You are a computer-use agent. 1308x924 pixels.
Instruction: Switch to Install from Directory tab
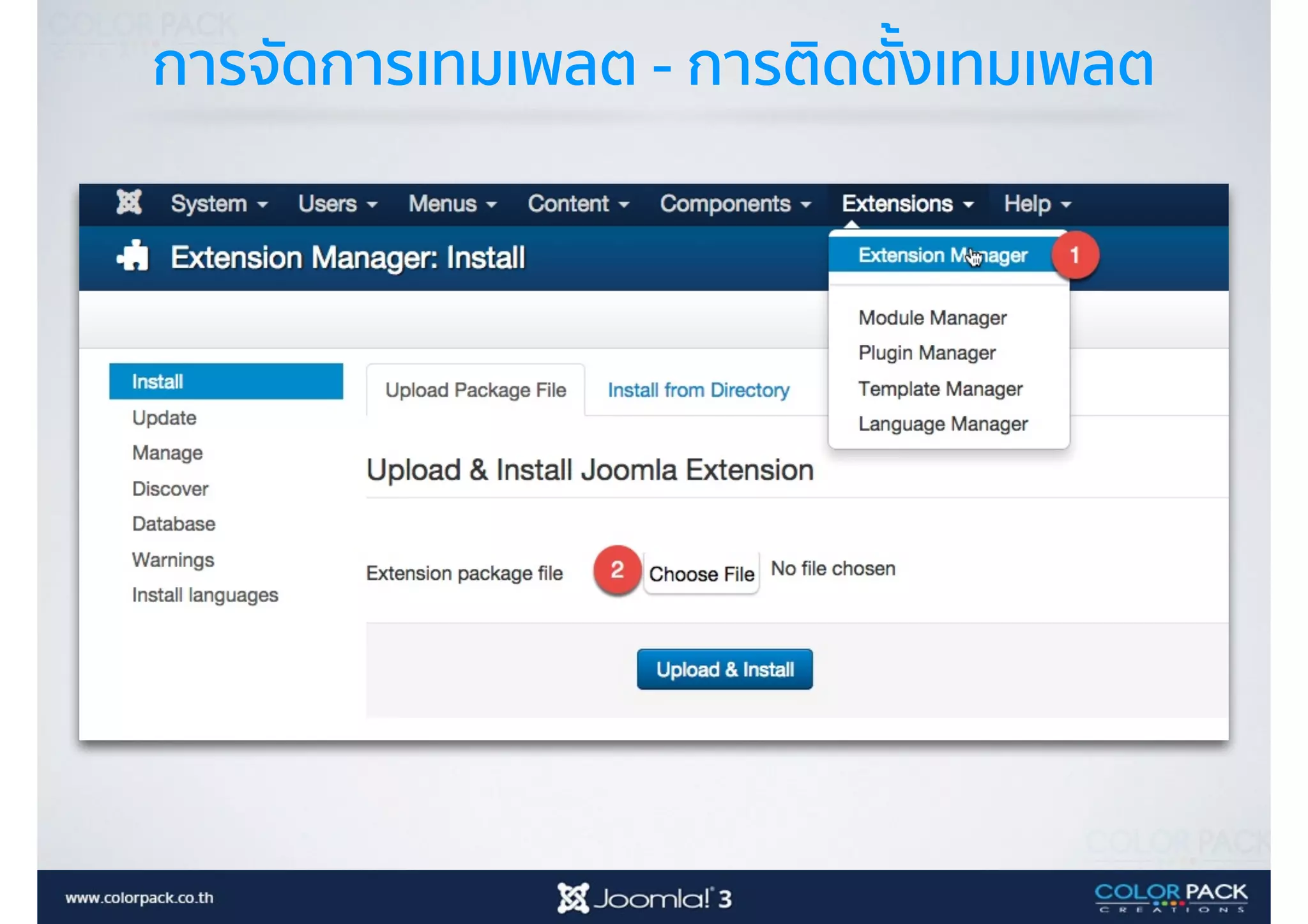[699, 390]
